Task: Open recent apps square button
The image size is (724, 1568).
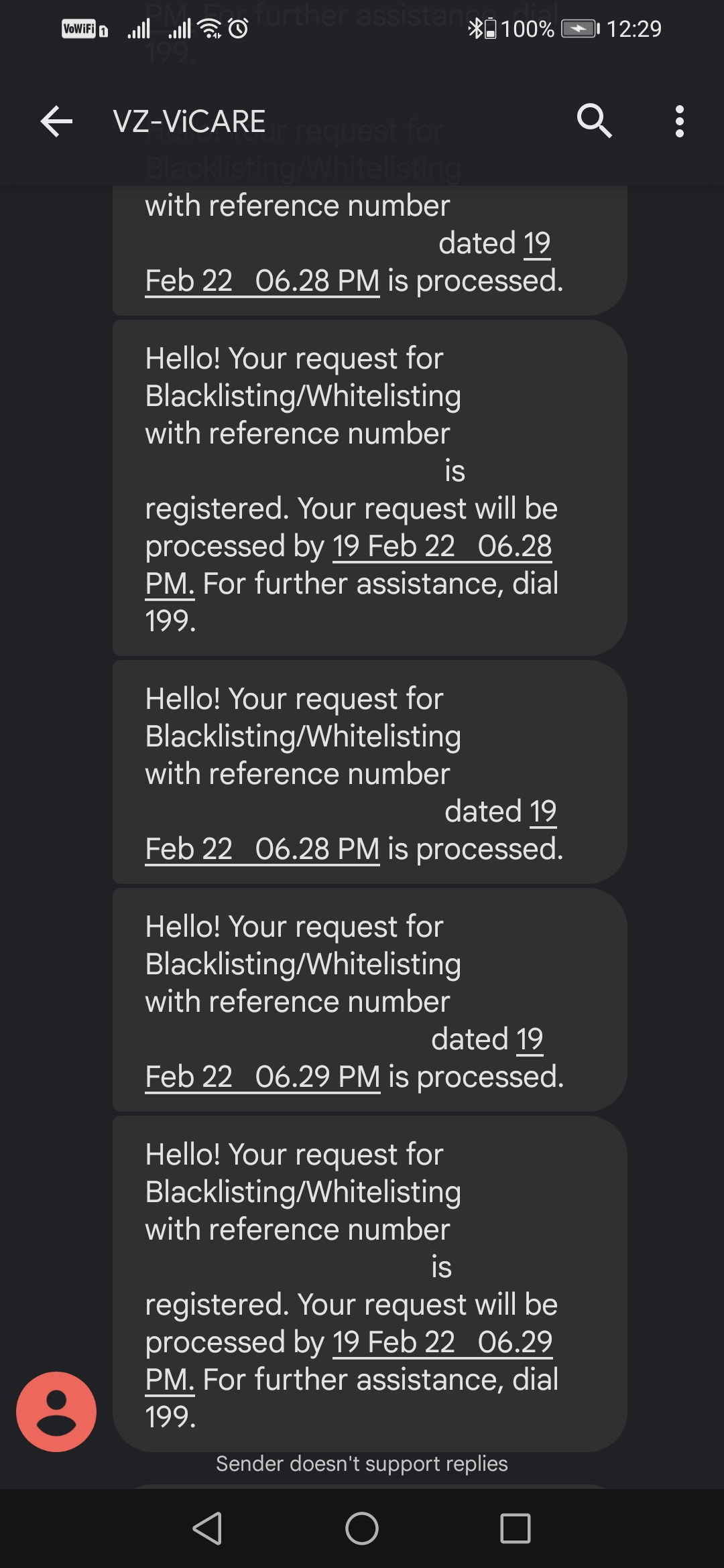Action: tap(515, 1528)
